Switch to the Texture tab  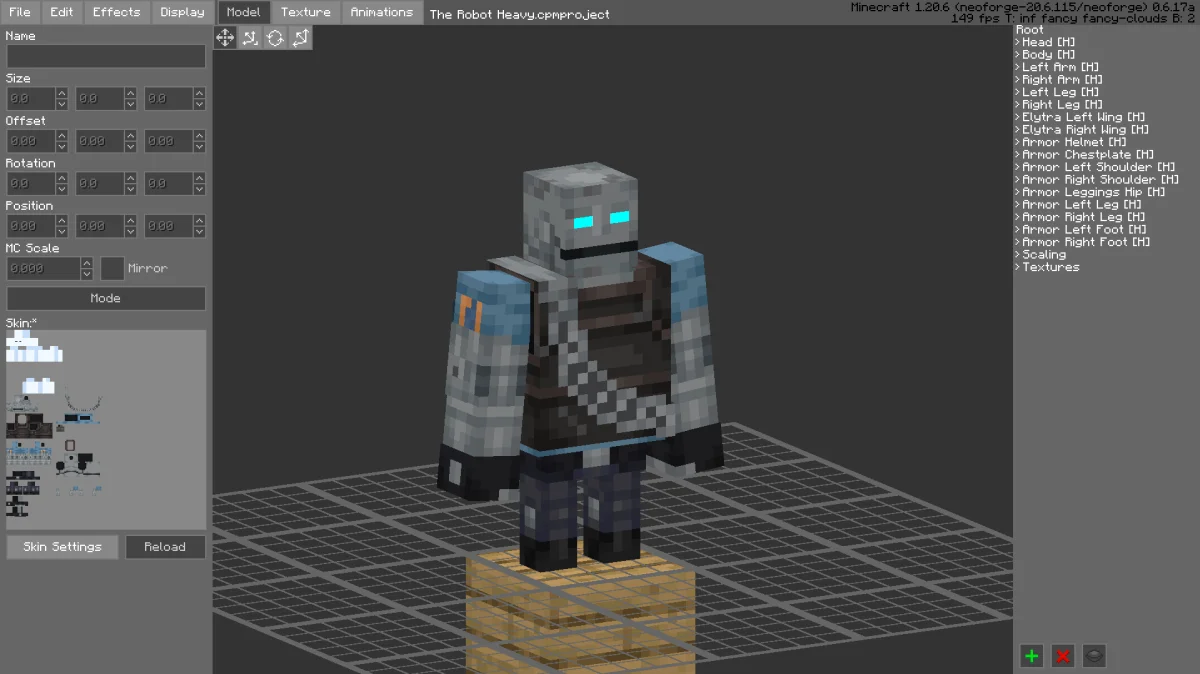(306, 12)
